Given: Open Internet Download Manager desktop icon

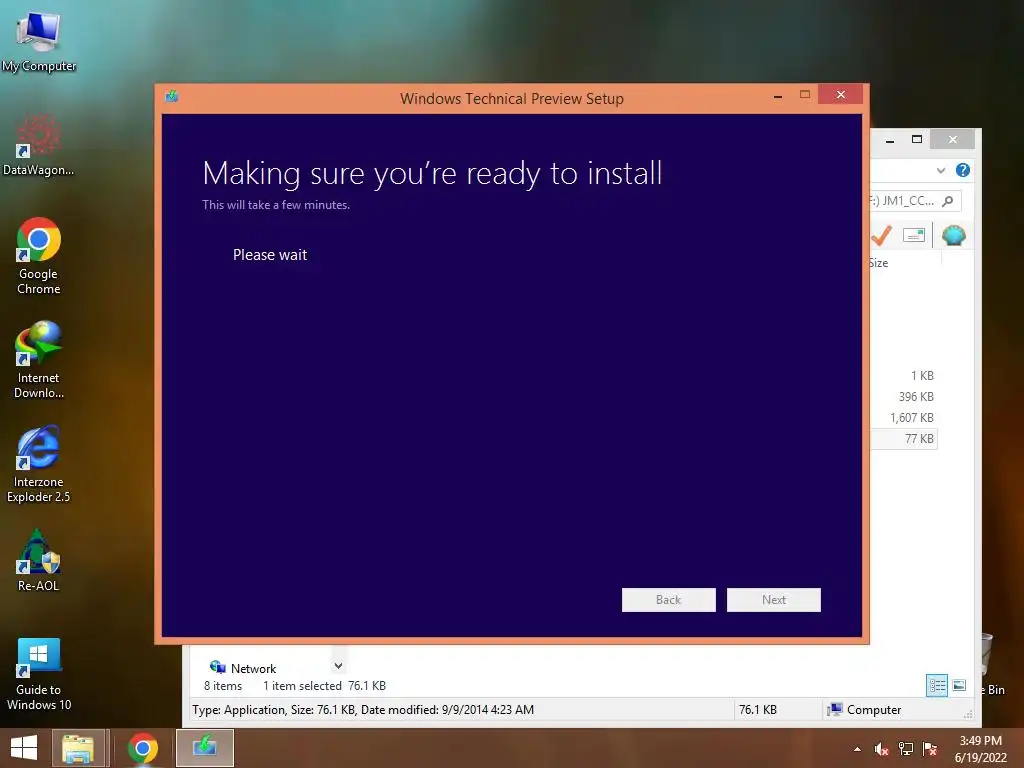Looking at the screenshot, I should (39, 360).
